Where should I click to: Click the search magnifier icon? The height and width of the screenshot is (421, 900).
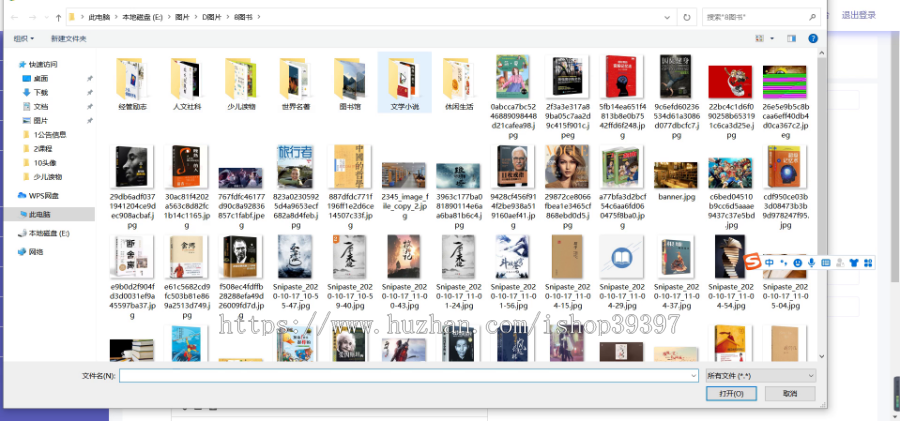pyautogui.click(x=812, y=17)
